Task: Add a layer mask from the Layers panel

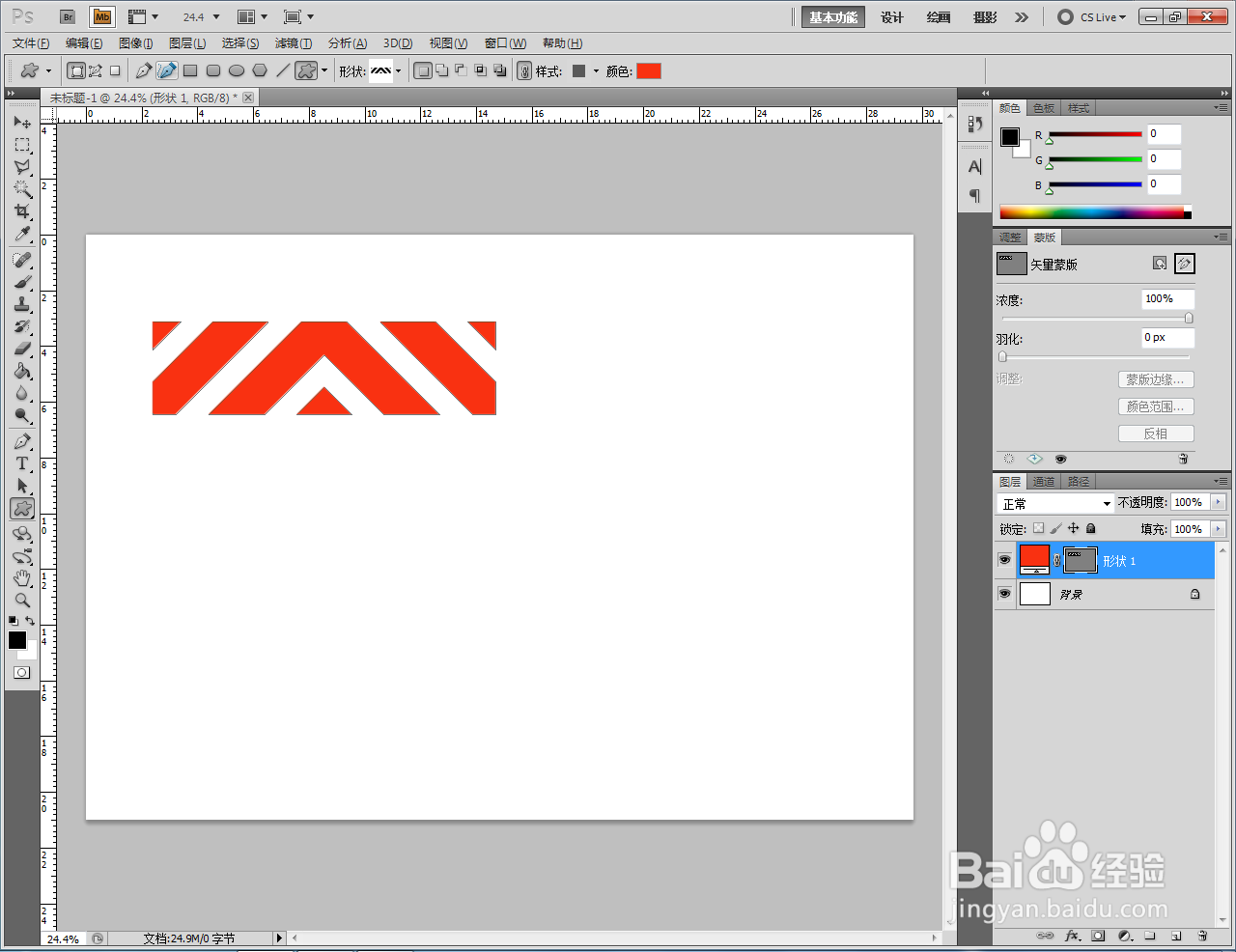Action: pos(1098,936)
